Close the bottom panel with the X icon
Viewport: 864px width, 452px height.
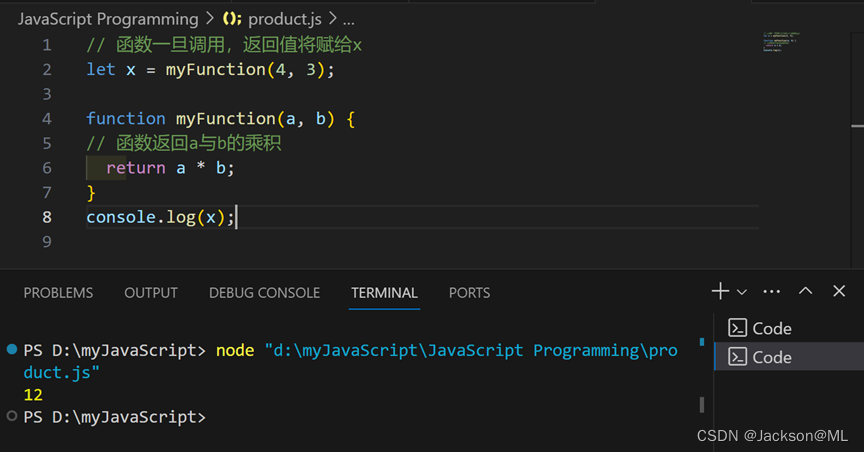tap(839, 292)
